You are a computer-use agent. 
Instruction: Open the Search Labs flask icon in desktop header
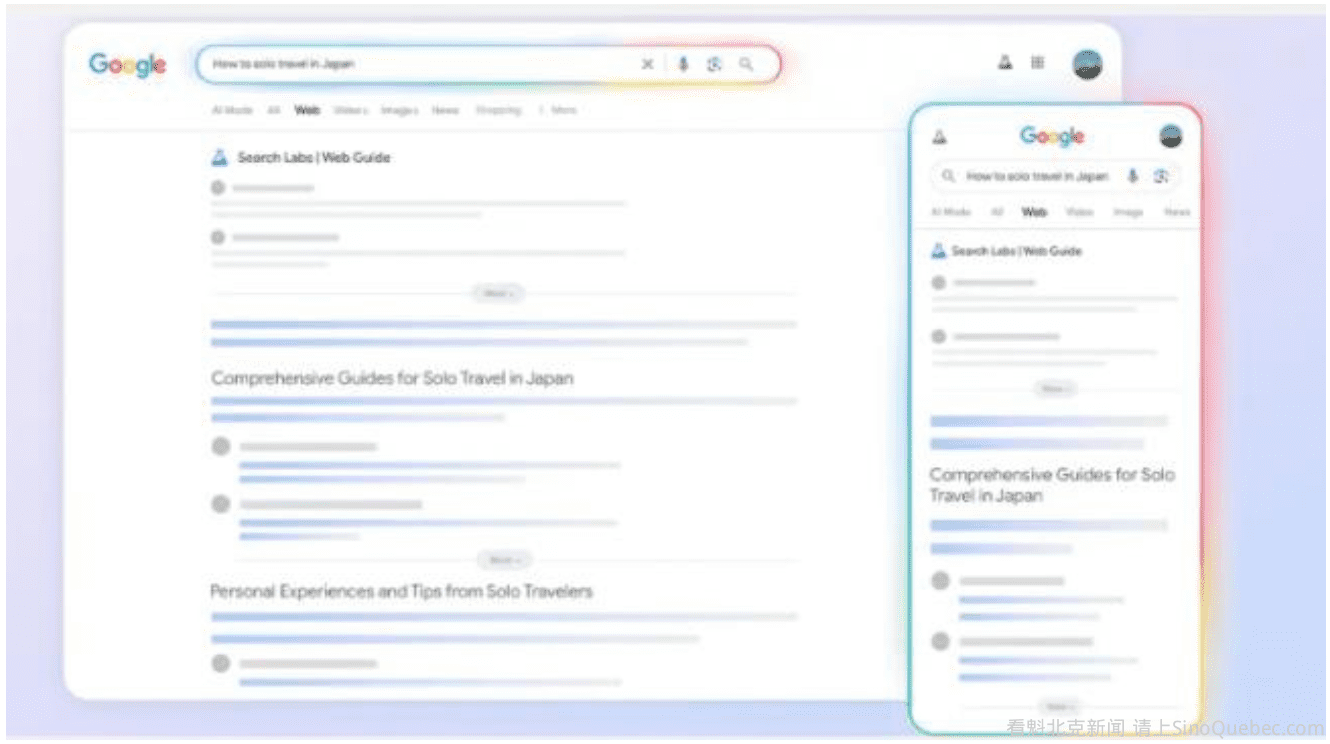(x=1005, y=63)
